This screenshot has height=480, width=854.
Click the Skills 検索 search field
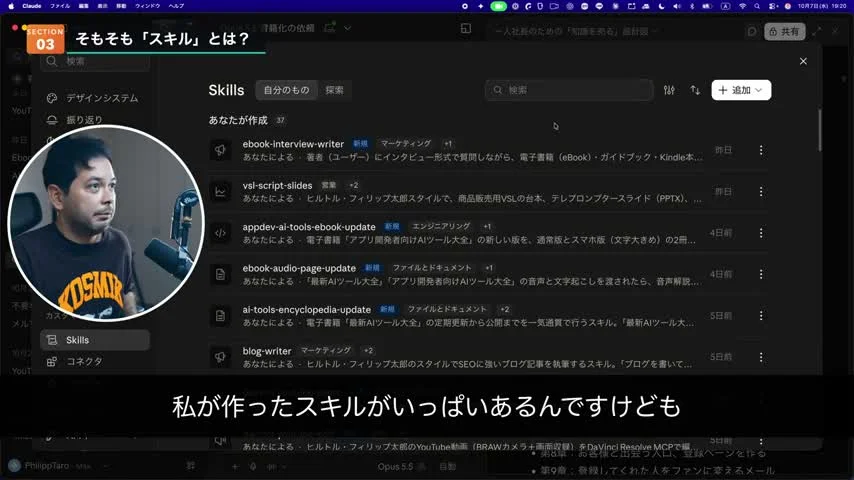pos(569,90)
